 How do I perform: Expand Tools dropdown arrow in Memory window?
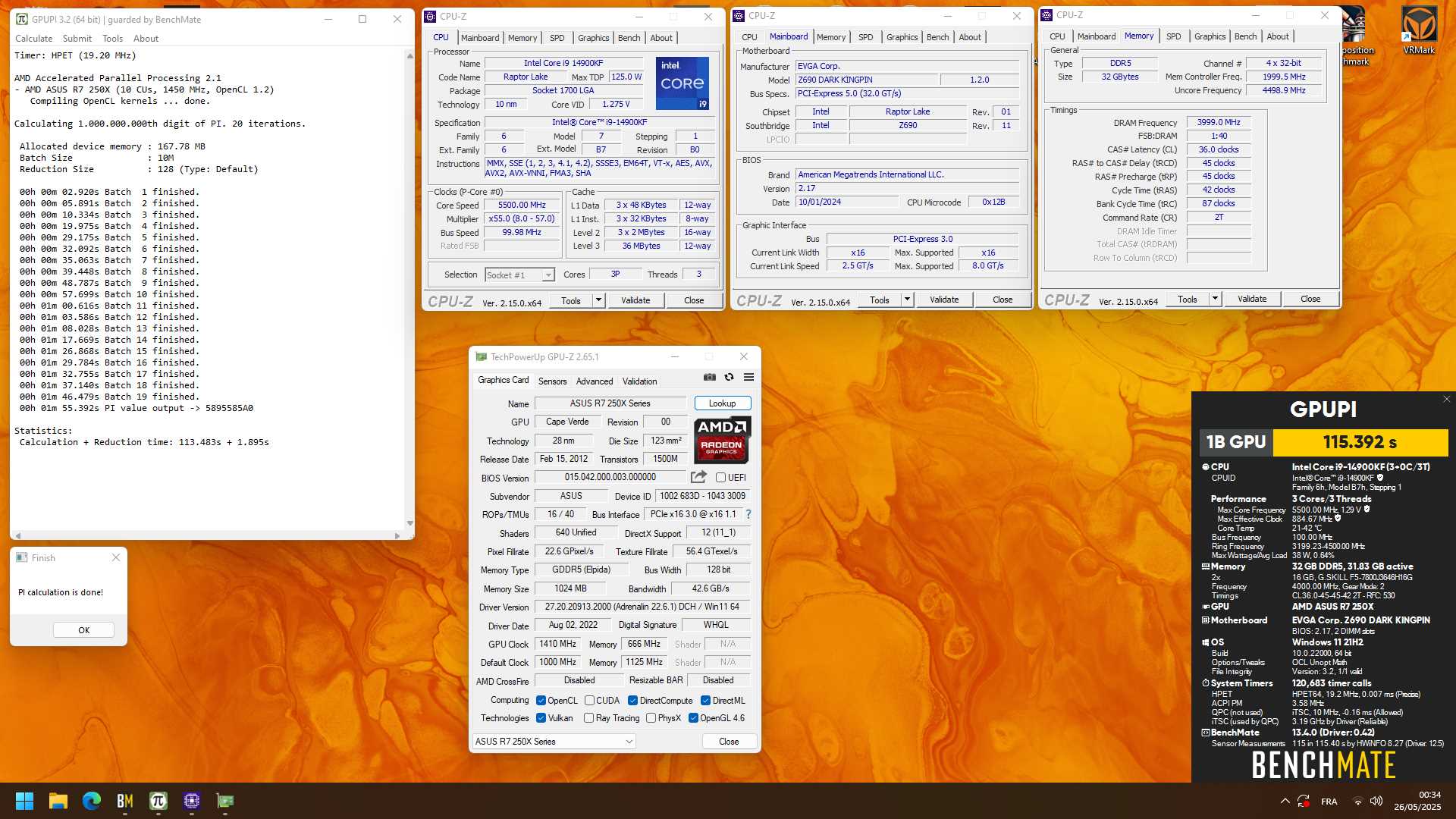click(1215, 299)
